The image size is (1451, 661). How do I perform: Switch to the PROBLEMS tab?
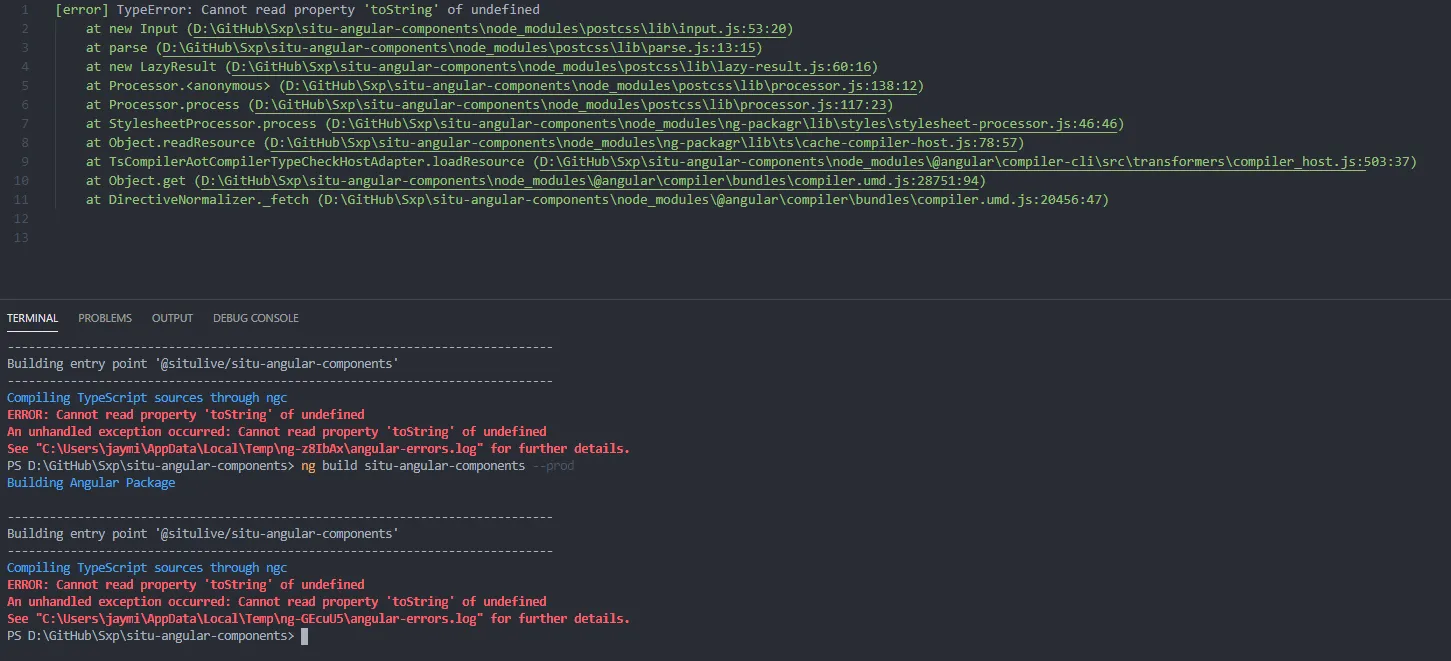[105, 318]
